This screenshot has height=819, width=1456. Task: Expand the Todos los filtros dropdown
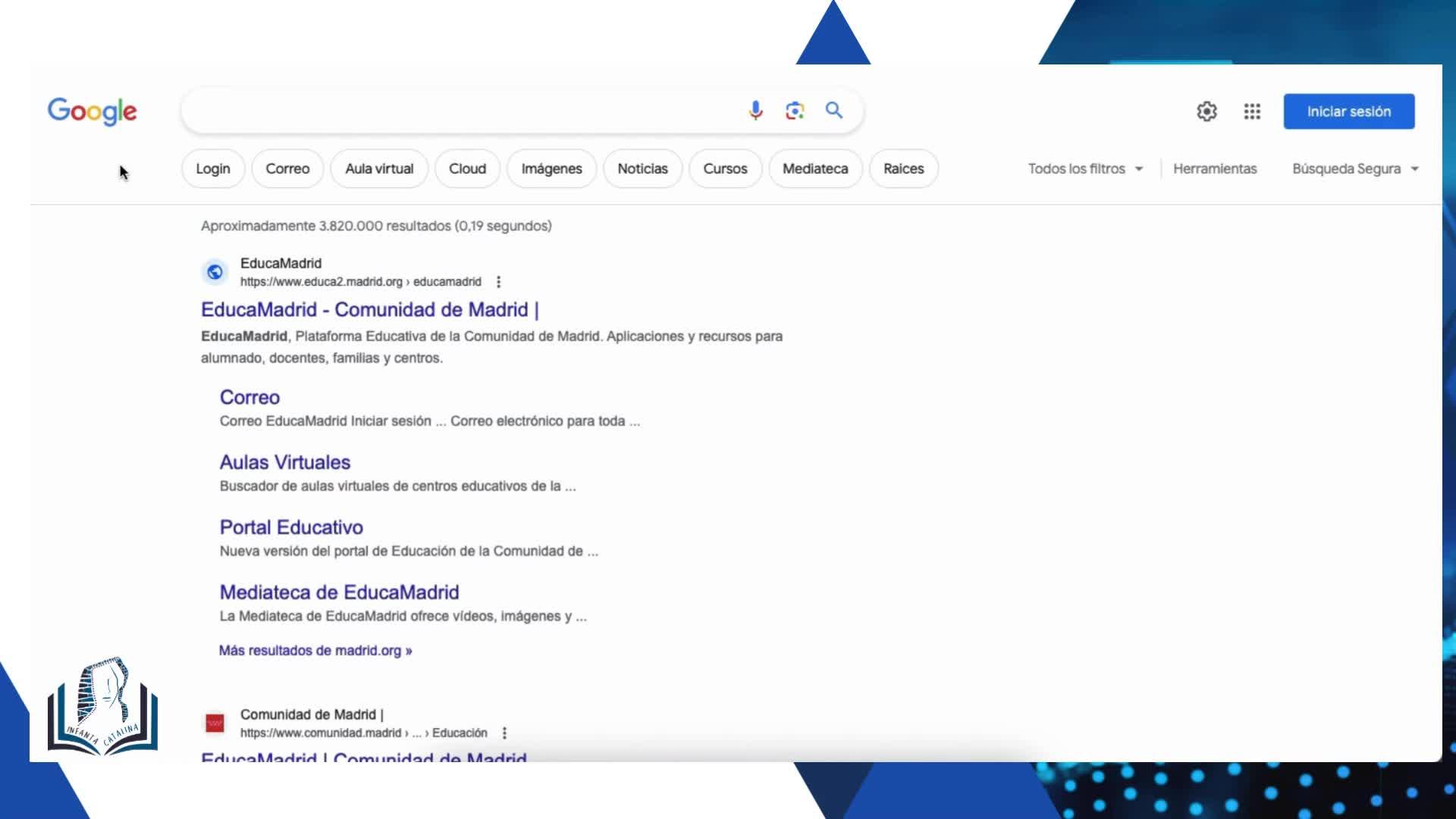click(x=1085, y=169)
